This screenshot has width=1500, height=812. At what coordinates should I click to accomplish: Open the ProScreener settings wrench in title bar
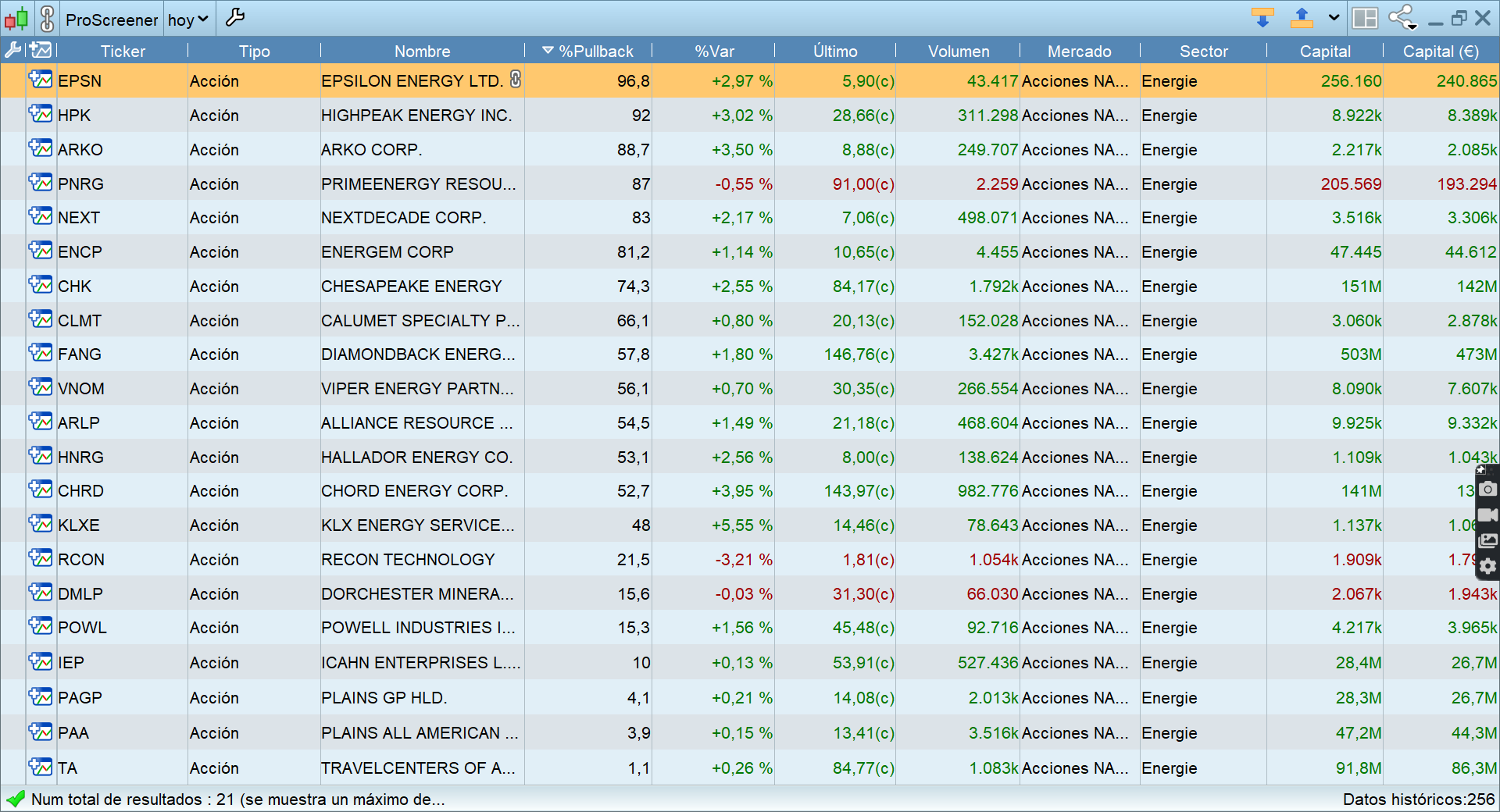234,17
